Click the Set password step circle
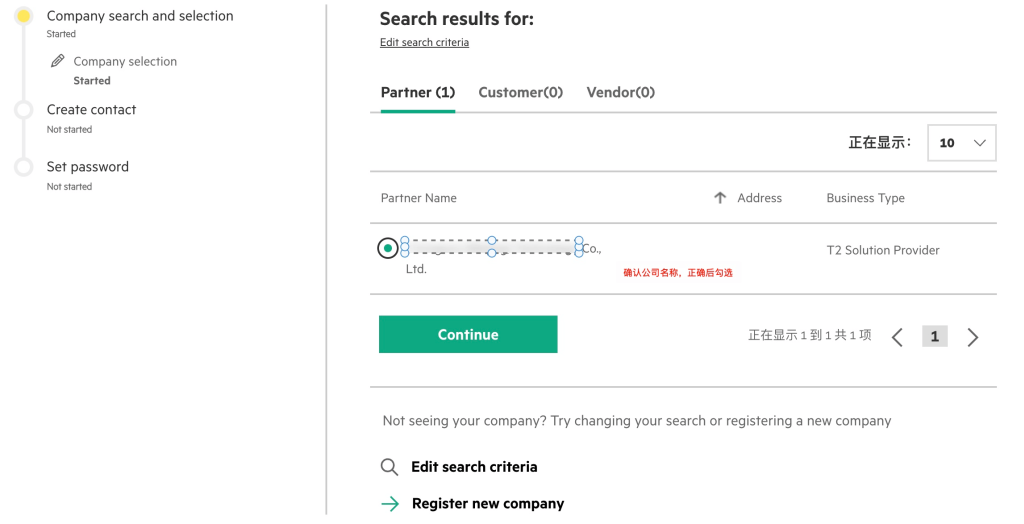 pos(24,167)
